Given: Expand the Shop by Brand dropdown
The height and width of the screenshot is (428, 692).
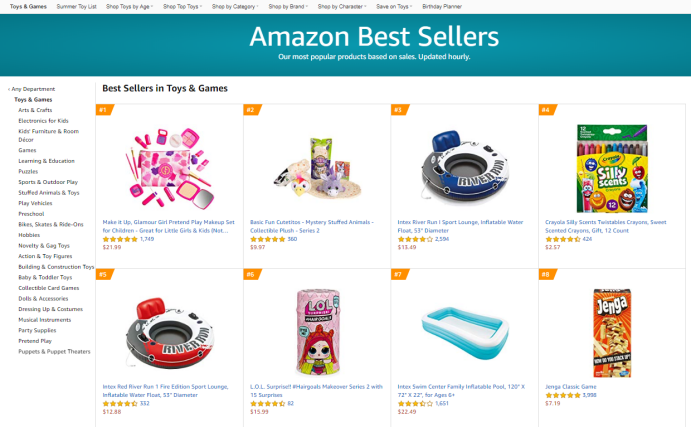Looking at the screenshot, I should click(x=289, y=6).
